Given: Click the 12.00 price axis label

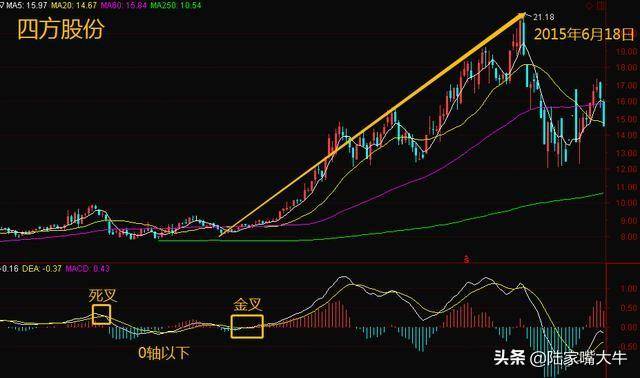Looking at the screenshot, I should coord(627,169).
